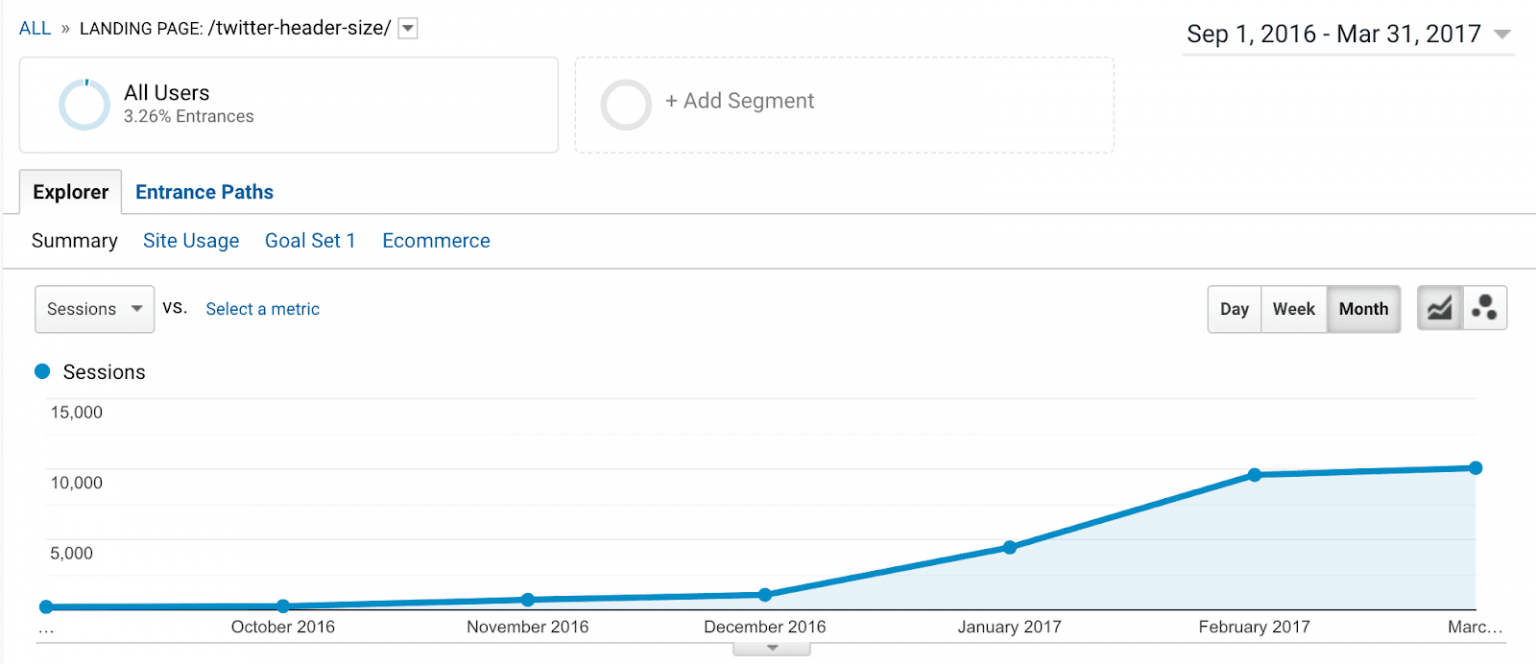1536x664 pixels.
Task: Click Select a metric to compare
Action: coord(262,309)
